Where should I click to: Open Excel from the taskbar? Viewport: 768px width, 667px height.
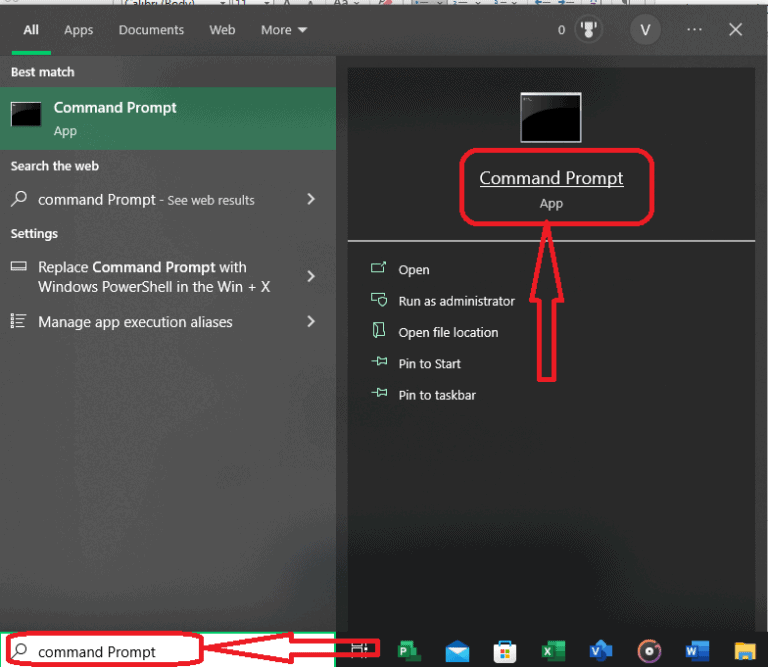[x=553, y=651]
